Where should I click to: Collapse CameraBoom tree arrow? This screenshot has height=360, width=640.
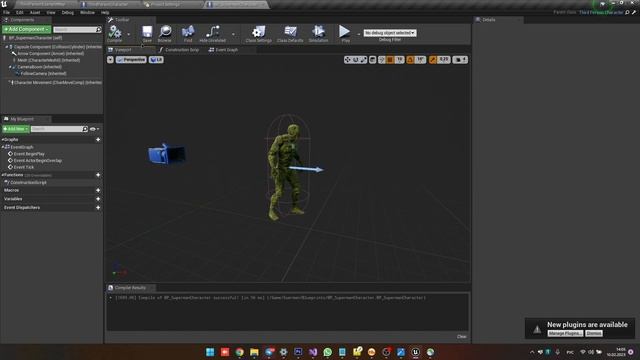click(10, 67)
